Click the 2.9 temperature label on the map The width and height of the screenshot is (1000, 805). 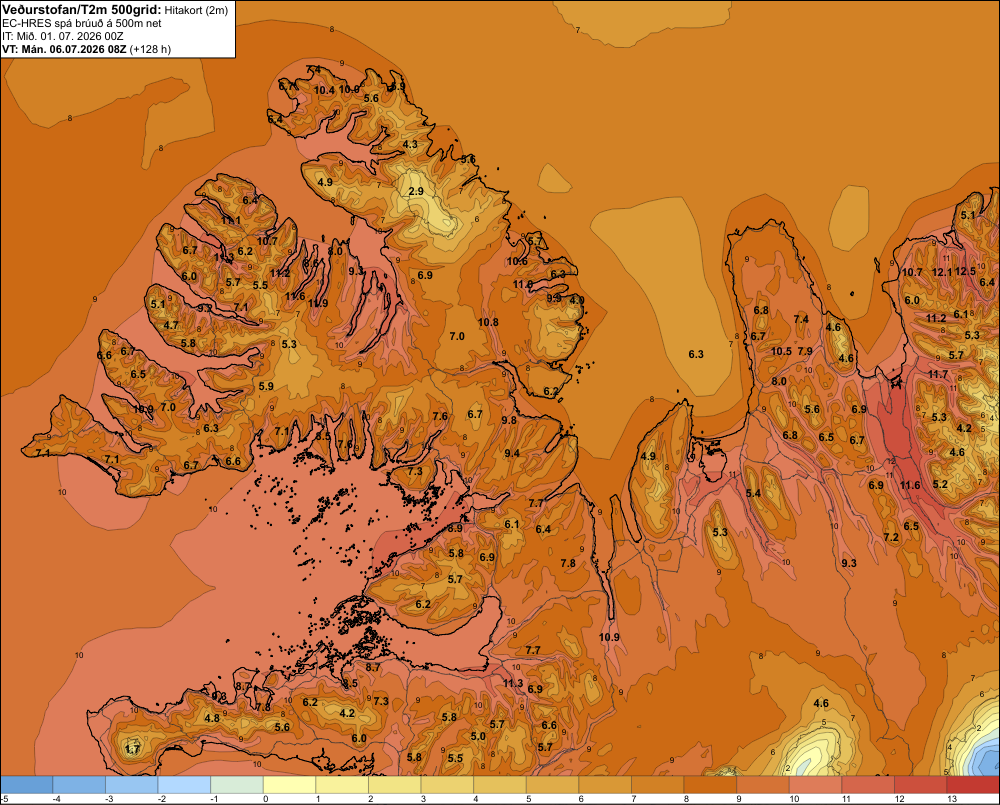[x=416, y=191]
